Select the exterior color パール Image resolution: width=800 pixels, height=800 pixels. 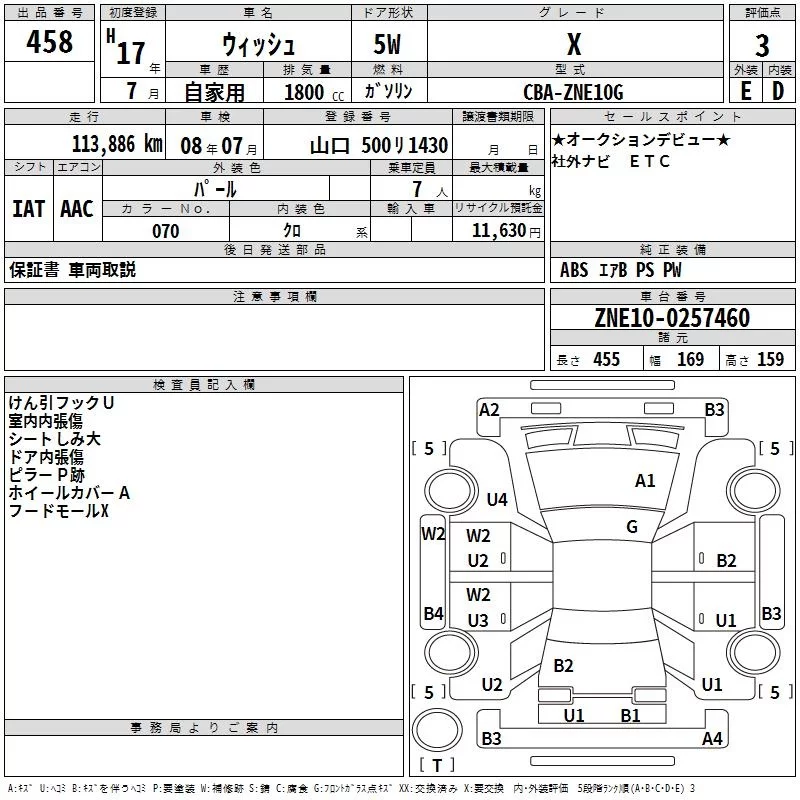click(215, 189)
